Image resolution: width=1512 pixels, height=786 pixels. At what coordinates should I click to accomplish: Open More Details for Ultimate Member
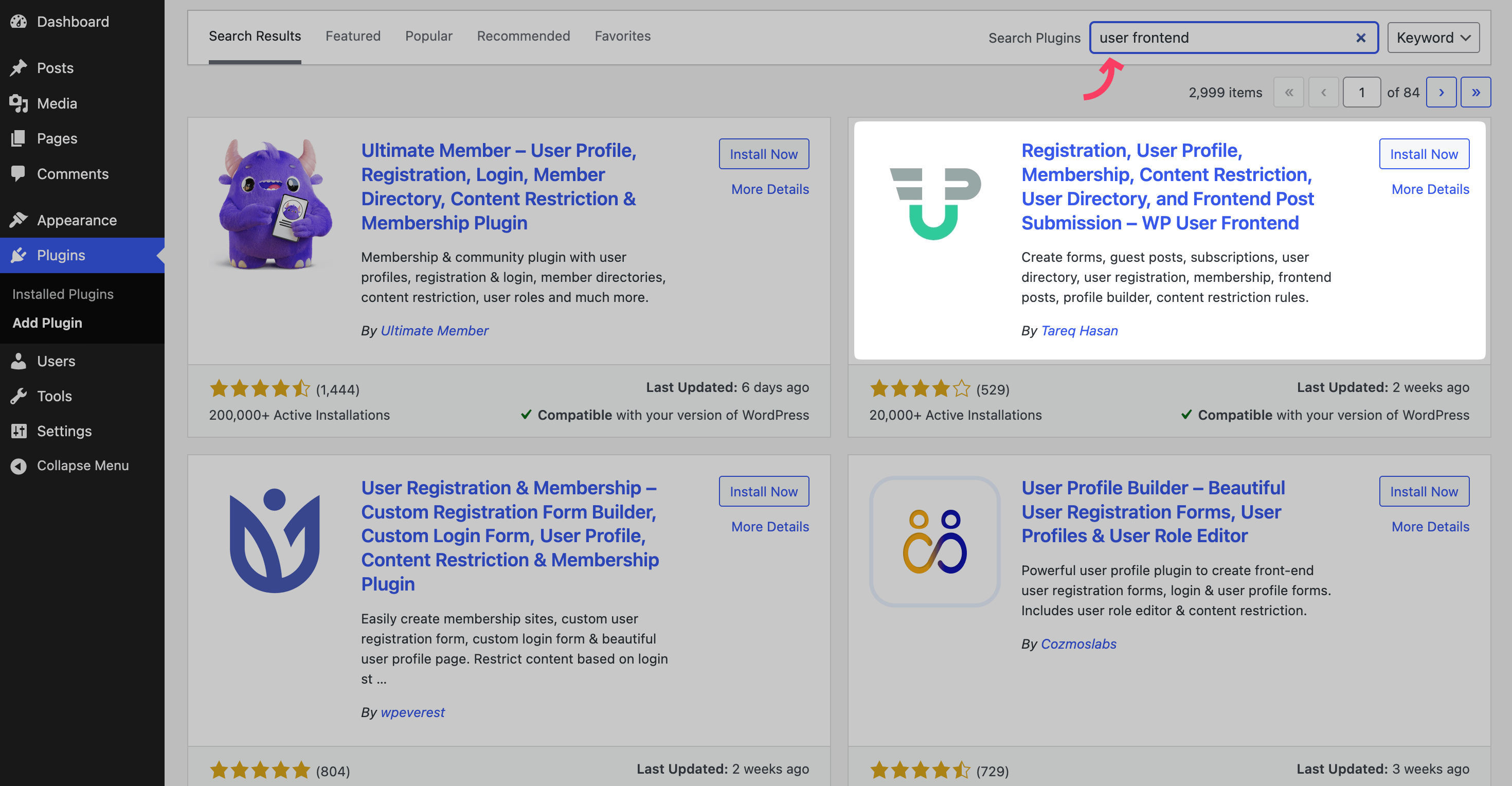[x=769, y=189]
